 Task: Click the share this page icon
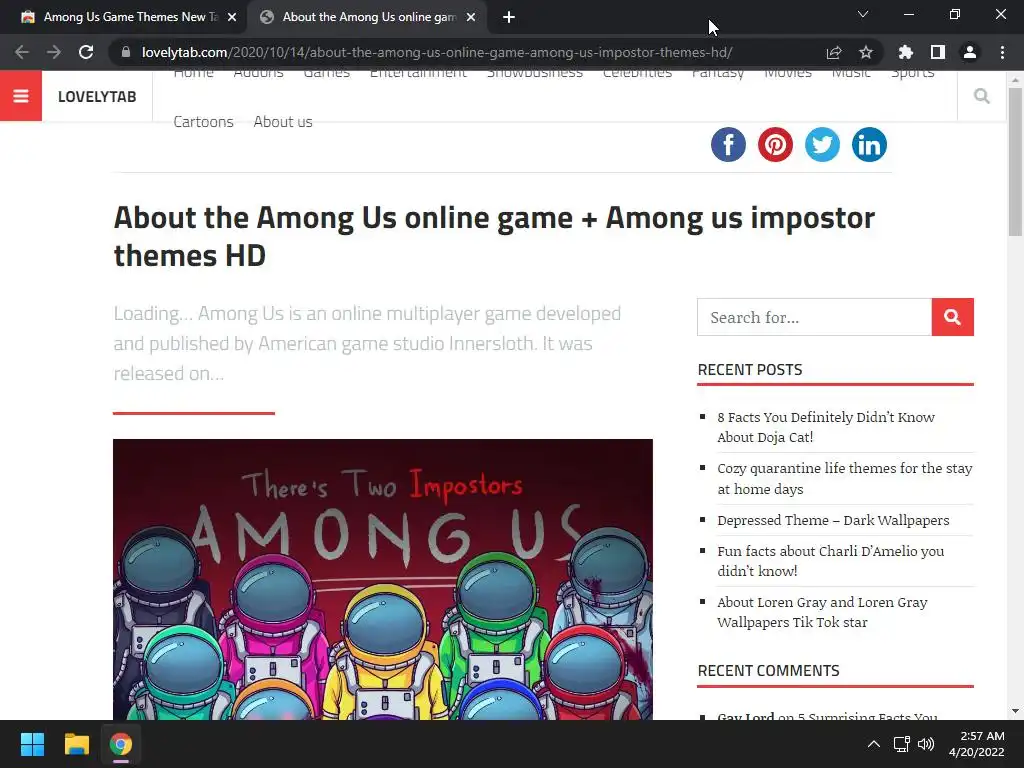click(834, 52)
